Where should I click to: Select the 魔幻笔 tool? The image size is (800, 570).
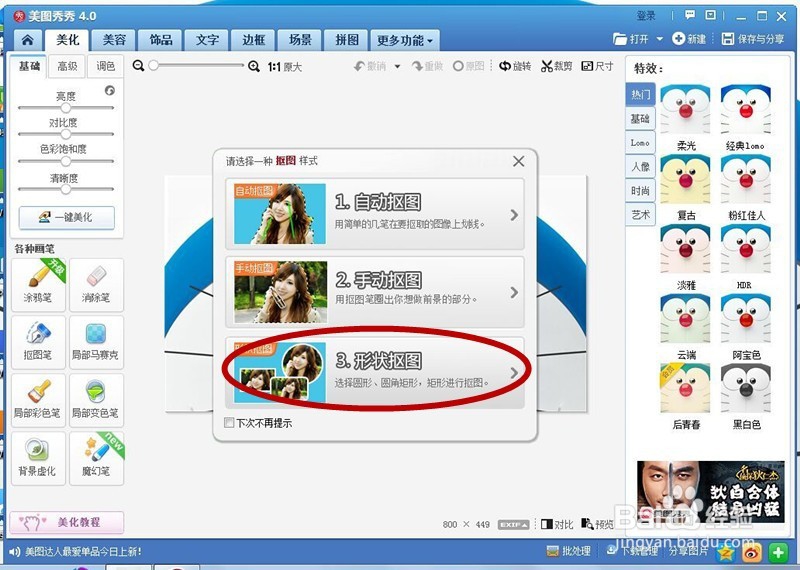coord(96,458)
